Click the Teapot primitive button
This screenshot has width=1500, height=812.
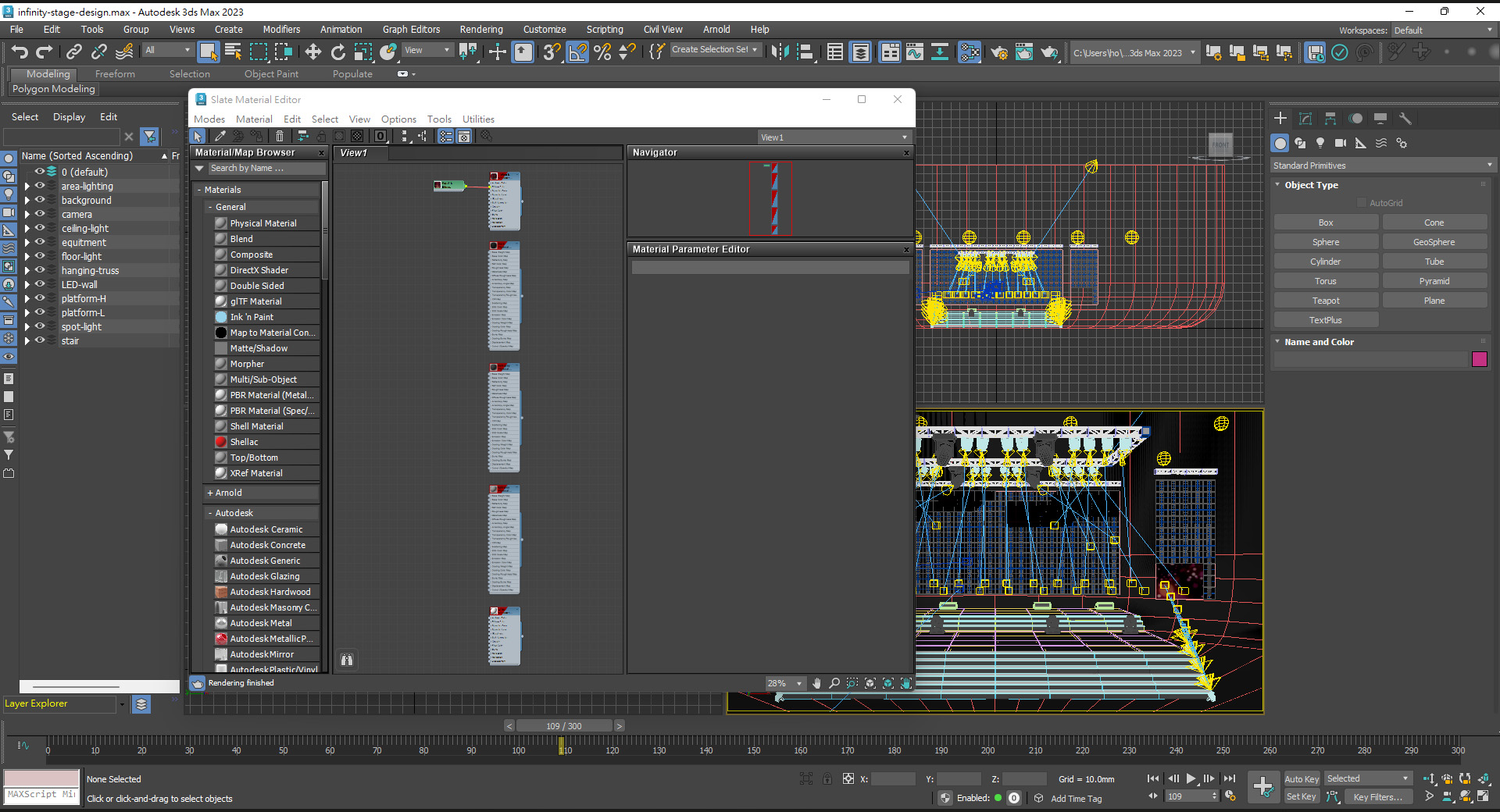pyautogui.click(x=1325, y=301)
